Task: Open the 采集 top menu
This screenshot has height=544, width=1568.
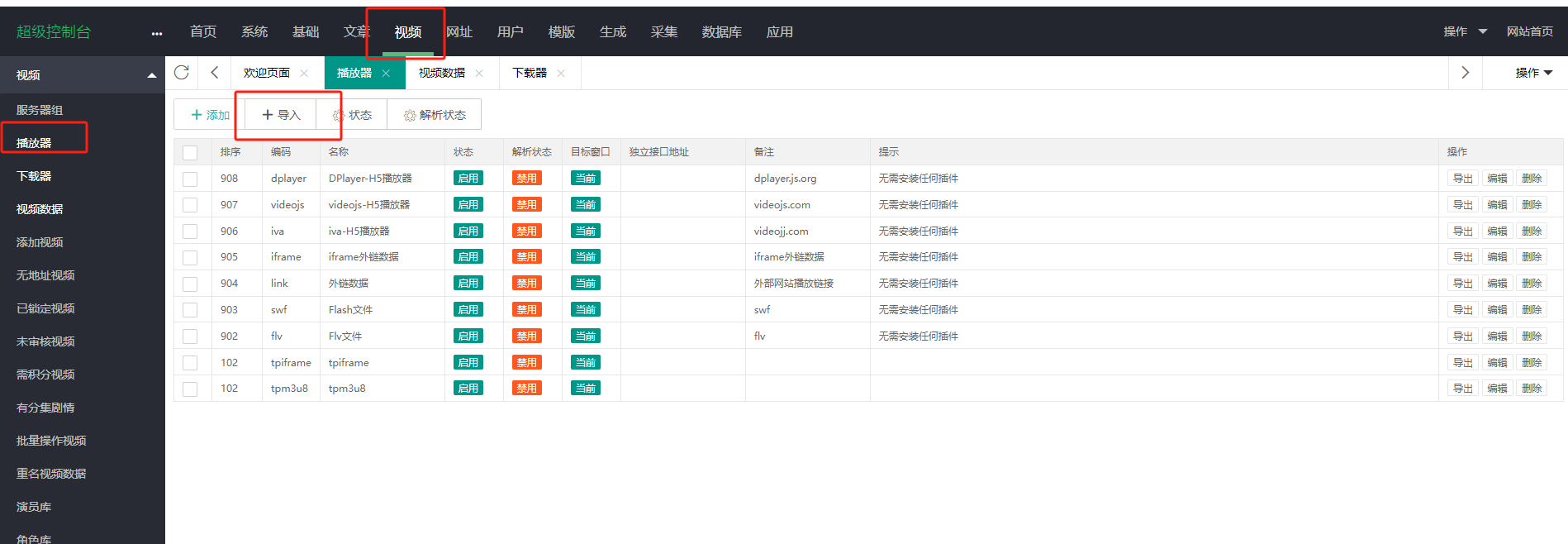Action: point(664,31)
